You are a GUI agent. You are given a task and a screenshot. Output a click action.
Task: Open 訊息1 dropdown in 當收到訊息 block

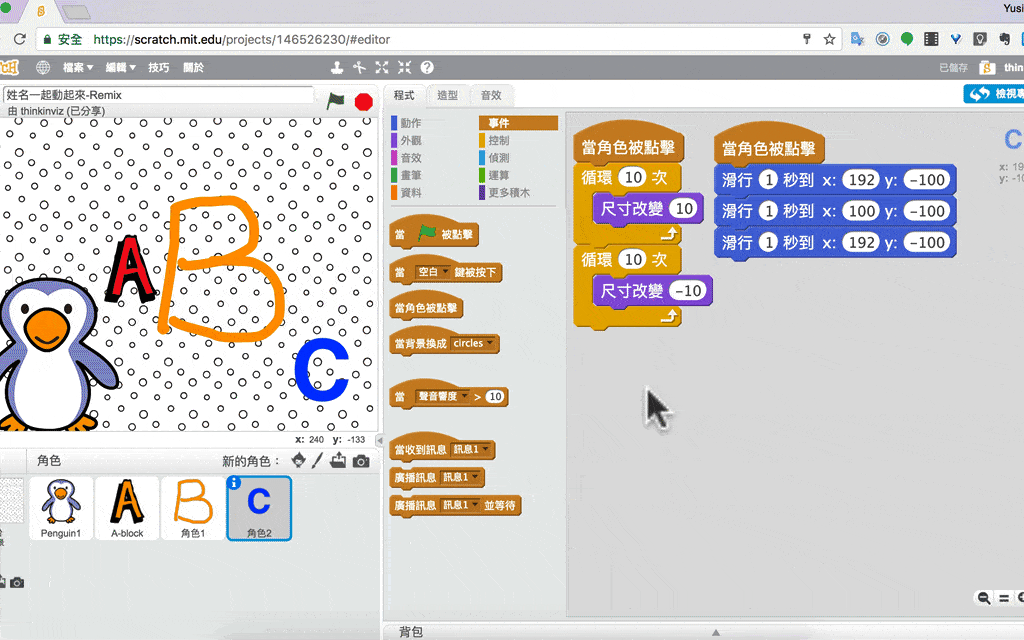point(470,449)
